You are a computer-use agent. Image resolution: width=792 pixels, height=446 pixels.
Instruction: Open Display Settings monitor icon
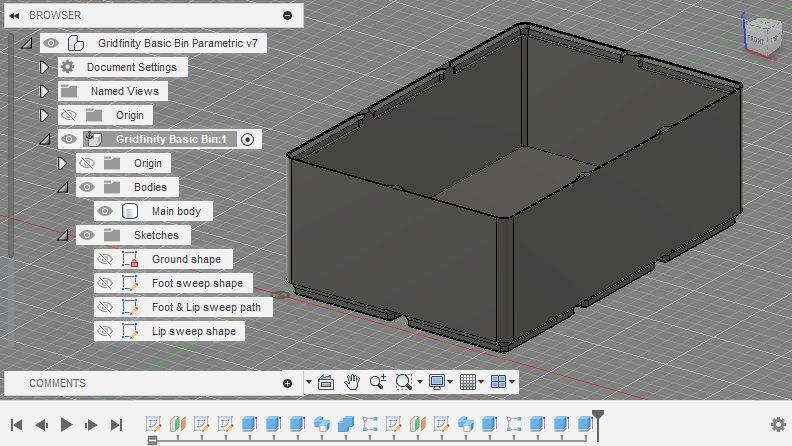(436, 382)
